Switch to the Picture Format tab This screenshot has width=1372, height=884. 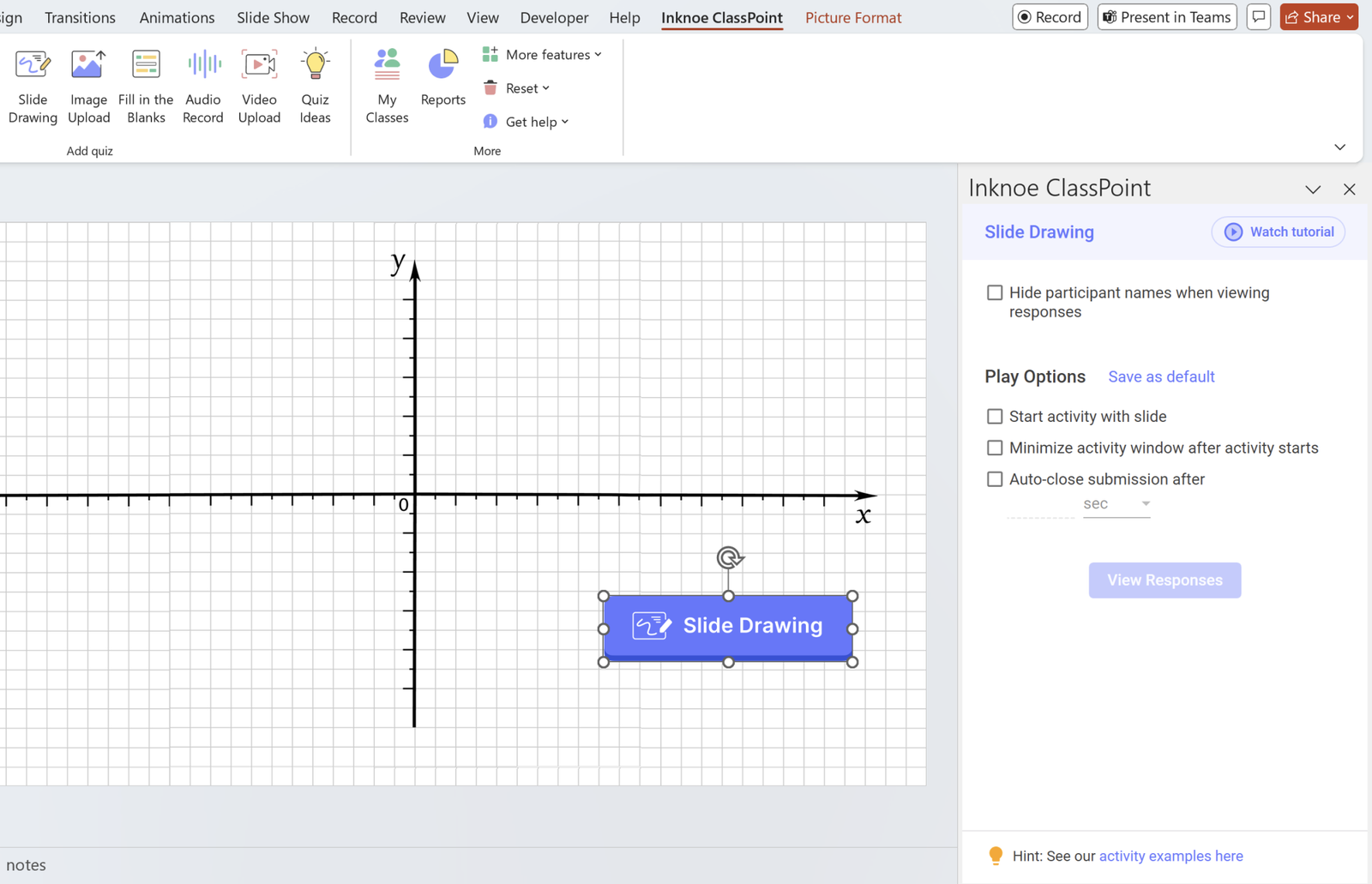tap(853, 17)
